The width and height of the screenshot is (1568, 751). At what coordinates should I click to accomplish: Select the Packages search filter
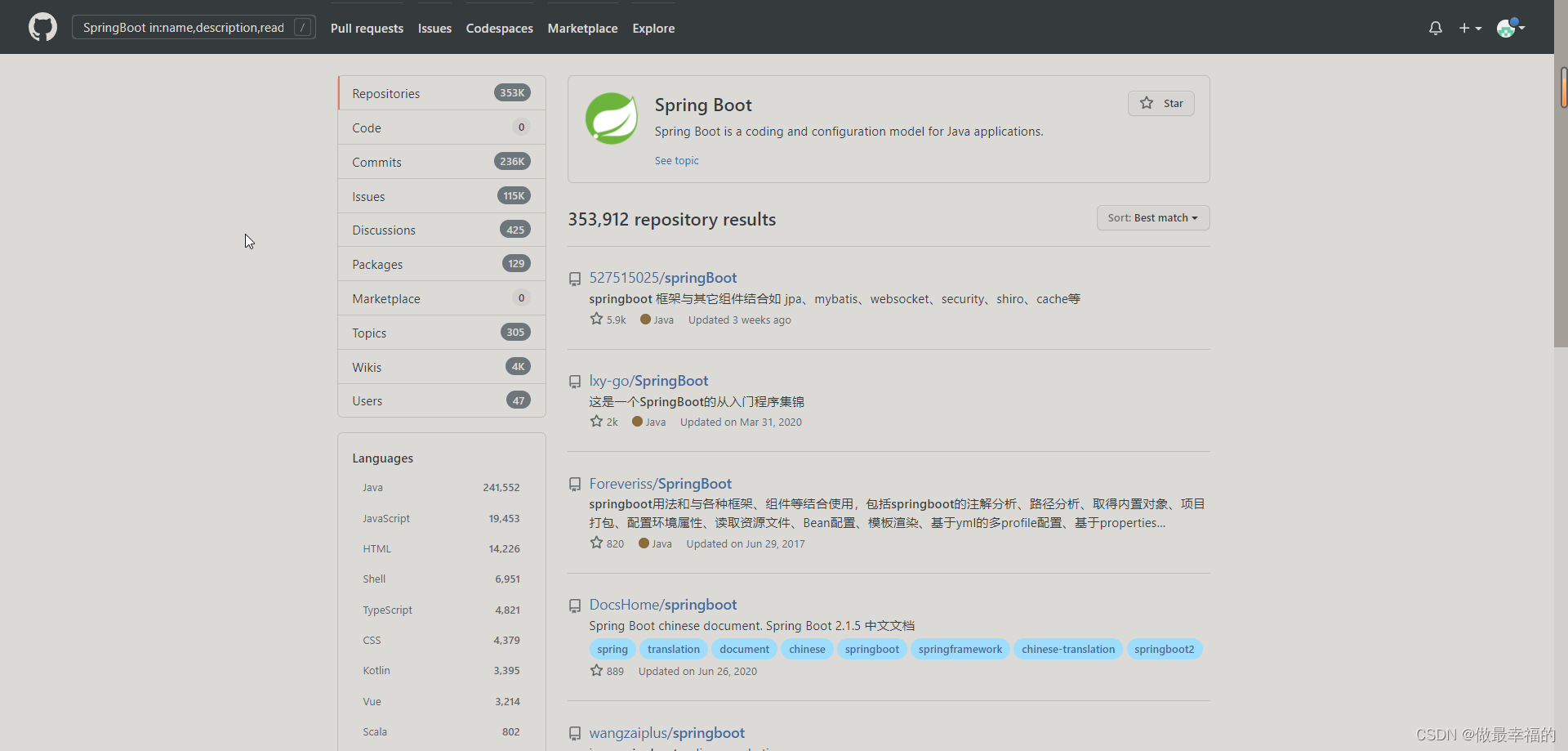(x=442, y=264)
